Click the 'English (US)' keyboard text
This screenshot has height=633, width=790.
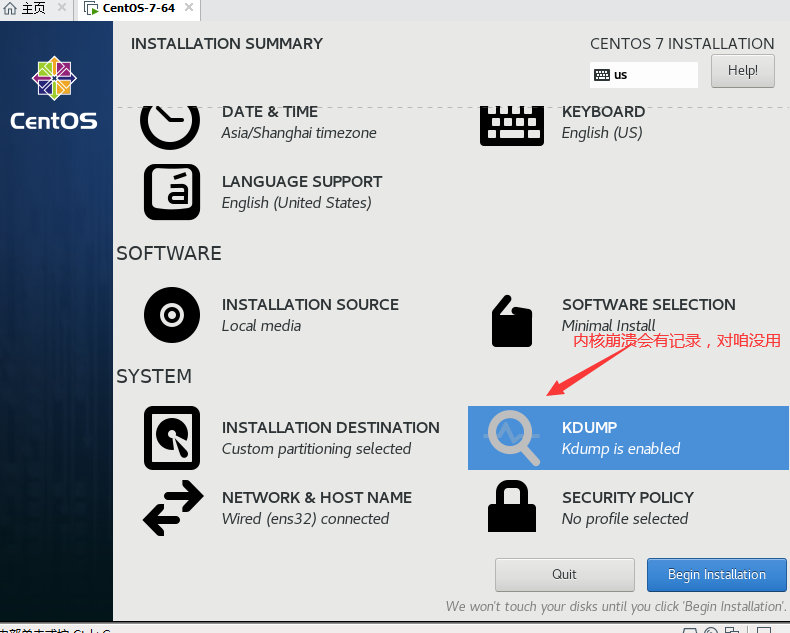pos(602,133)
